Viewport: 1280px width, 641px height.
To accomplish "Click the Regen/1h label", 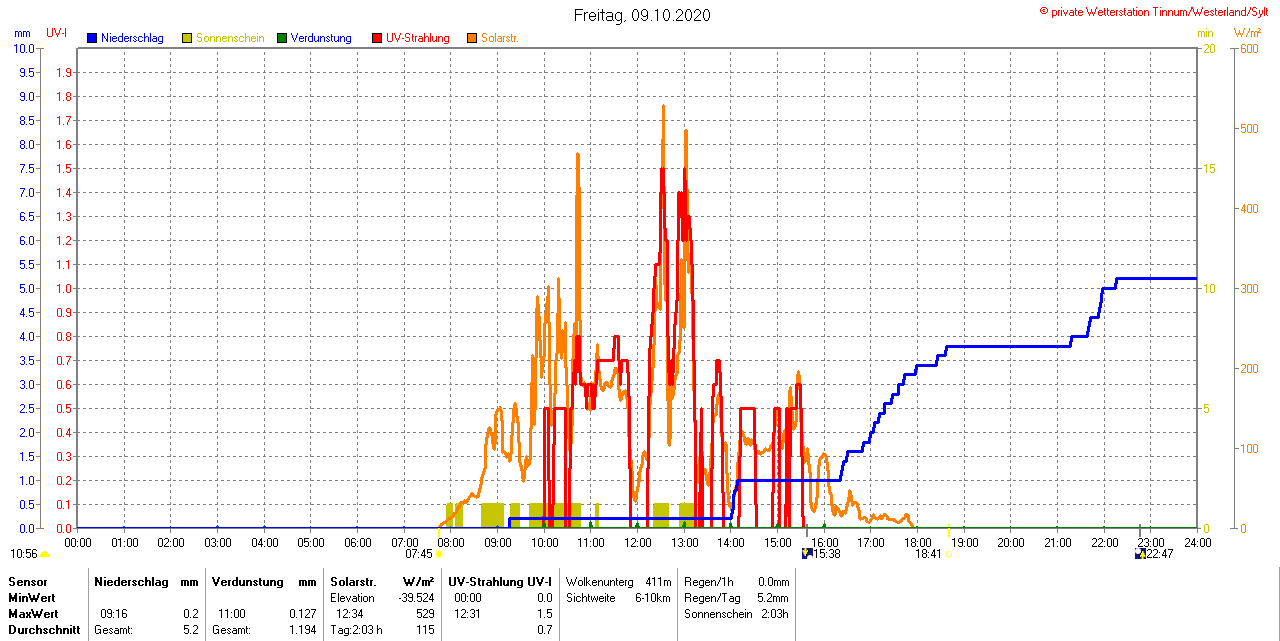I will [709, 582].
